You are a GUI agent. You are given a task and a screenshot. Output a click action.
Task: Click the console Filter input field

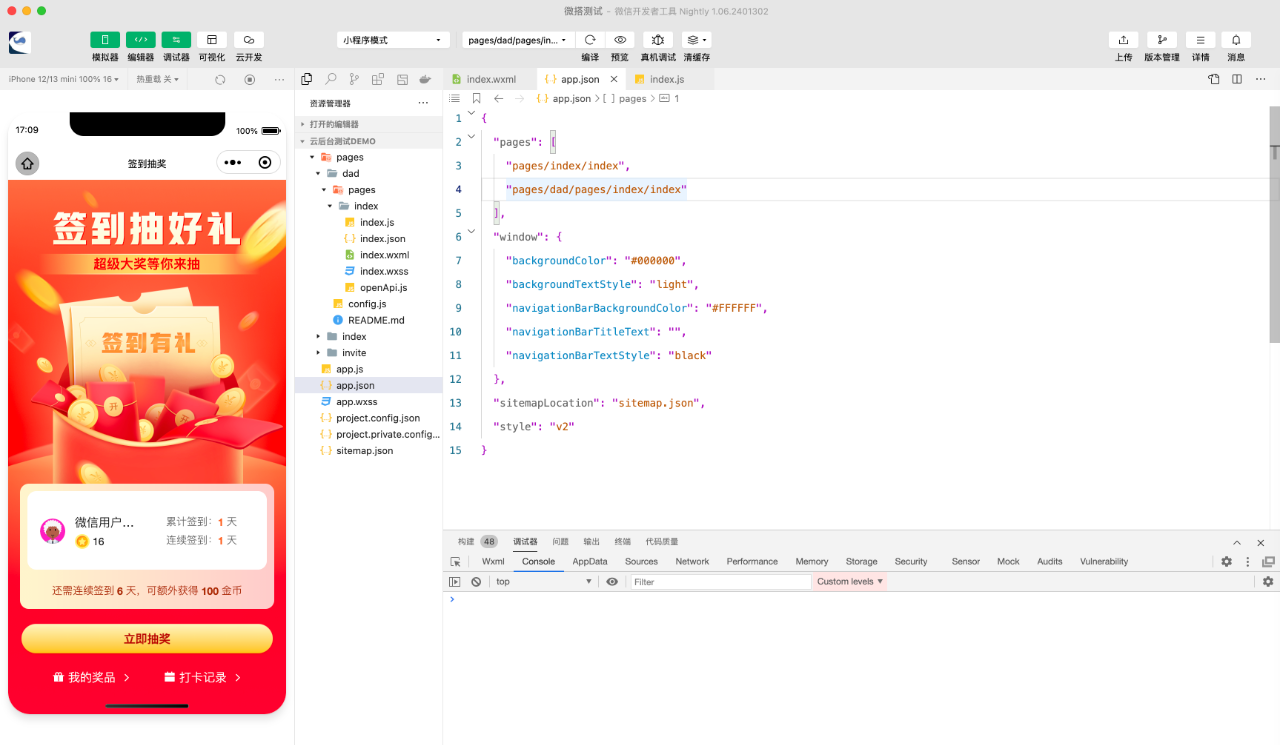[720, 582]
